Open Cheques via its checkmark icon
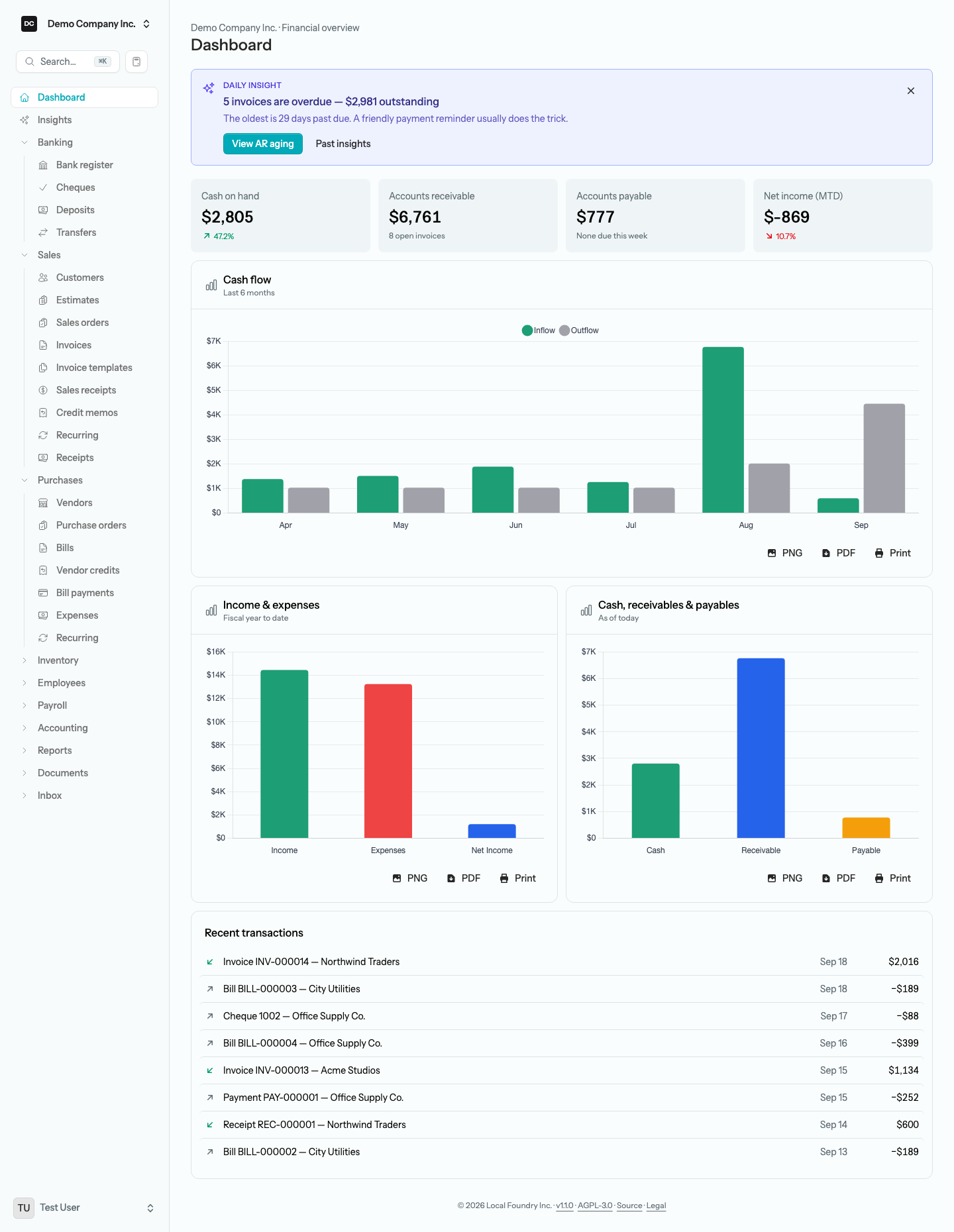Image resolution: width=954 pixels, height=1232 pixels. point(43,187)
